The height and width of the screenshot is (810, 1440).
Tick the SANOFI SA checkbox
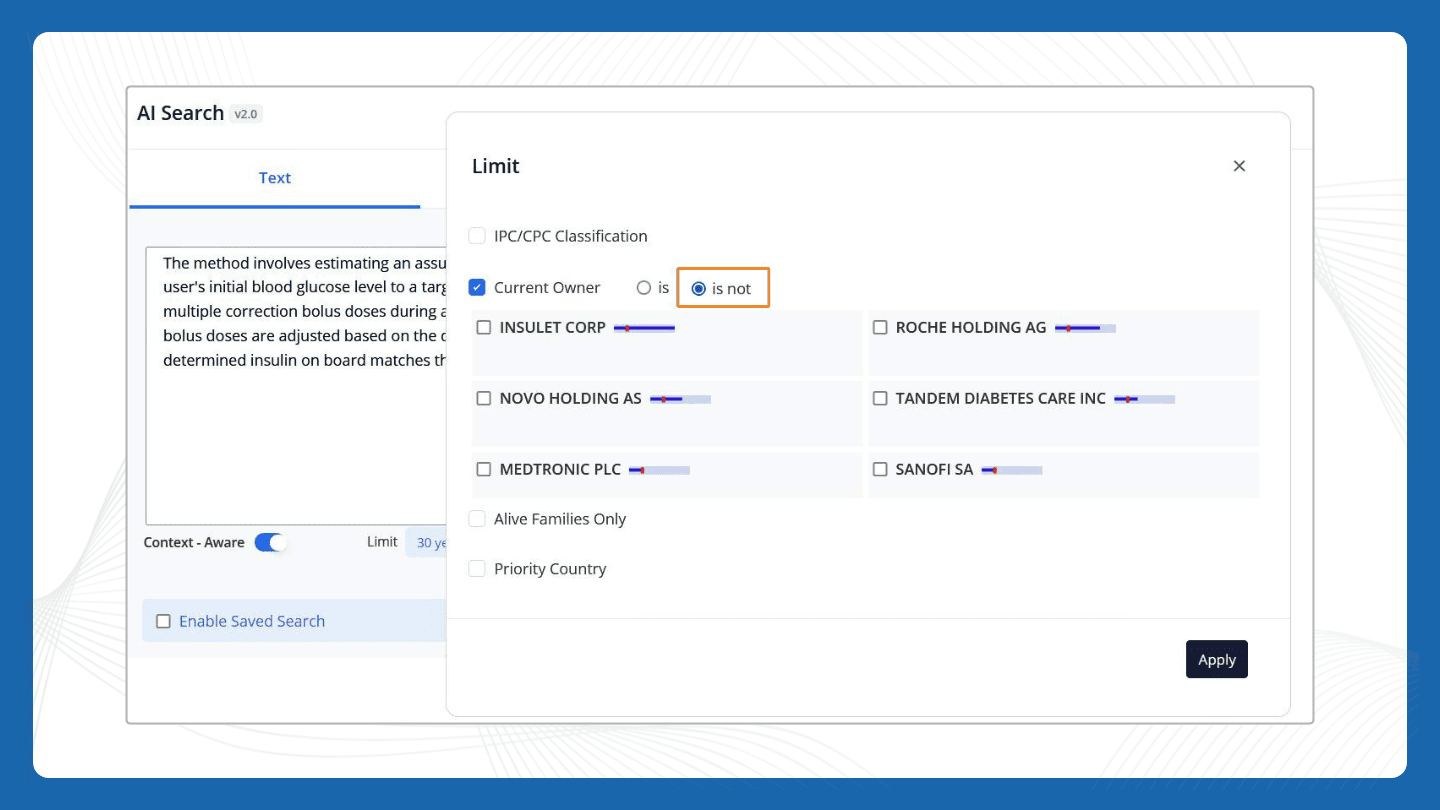880,469
